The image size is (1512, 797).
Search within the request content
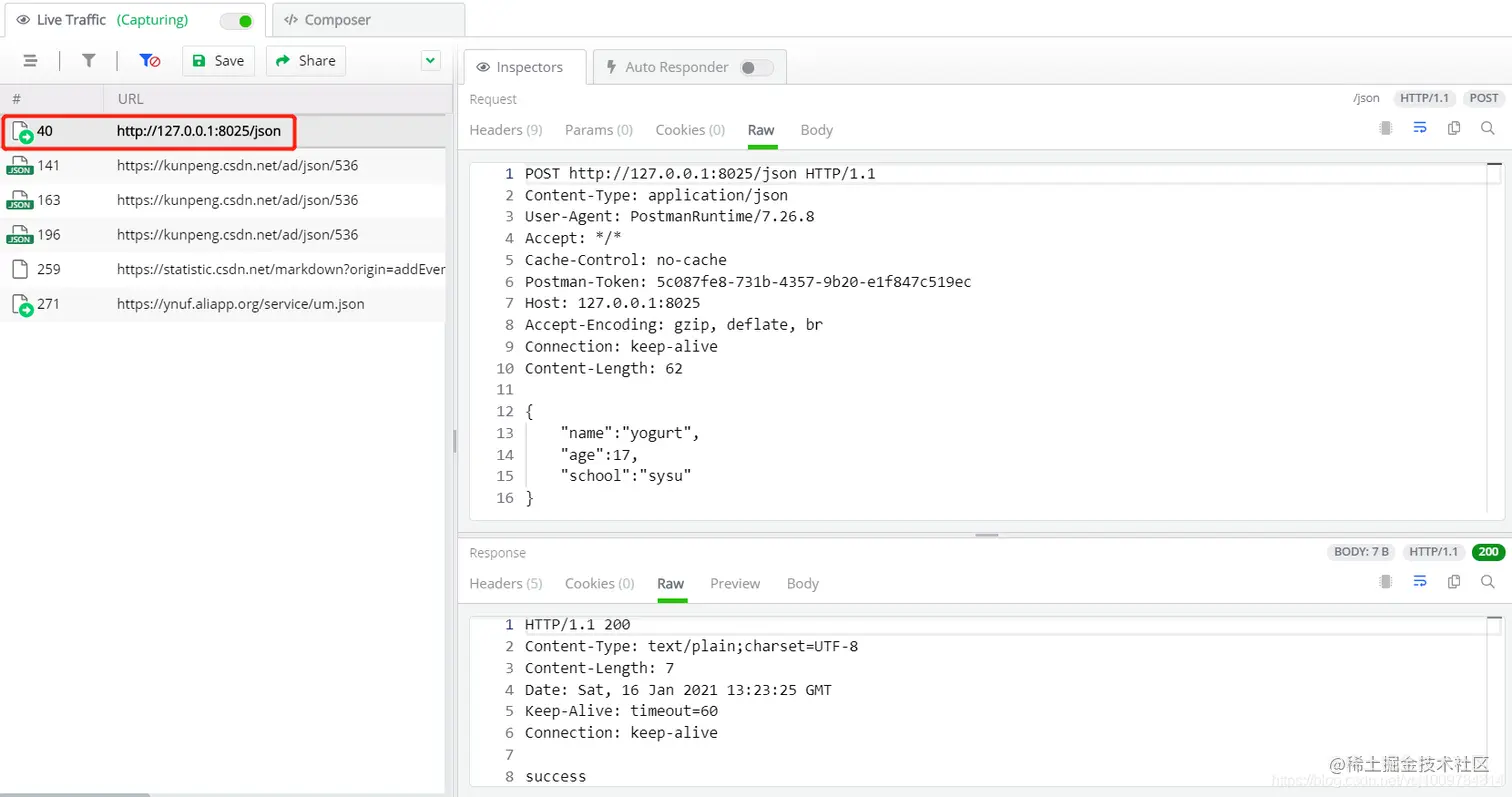[1488, 128]
